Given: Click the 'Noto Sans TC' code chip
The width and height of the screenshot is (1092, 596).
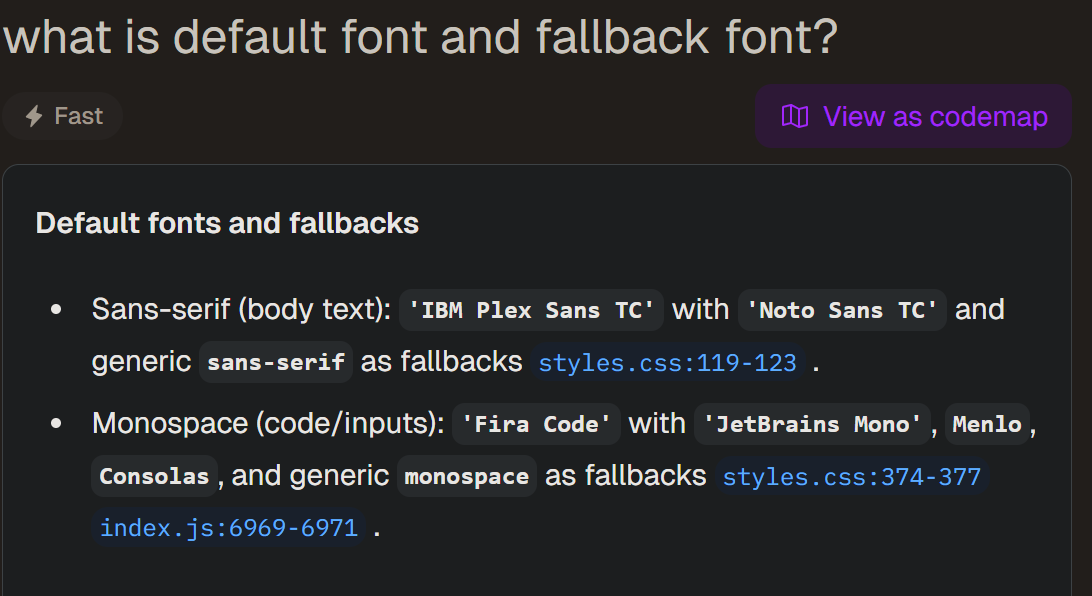Looking at the screenshot, I should click(x=842, y=310).
